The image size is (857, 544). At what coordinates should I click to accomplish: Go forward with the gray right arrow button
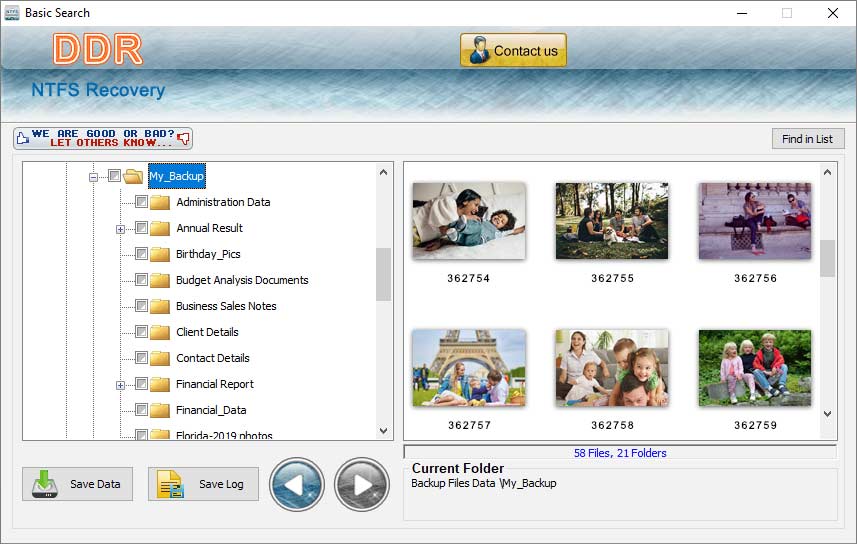[362, 484]
